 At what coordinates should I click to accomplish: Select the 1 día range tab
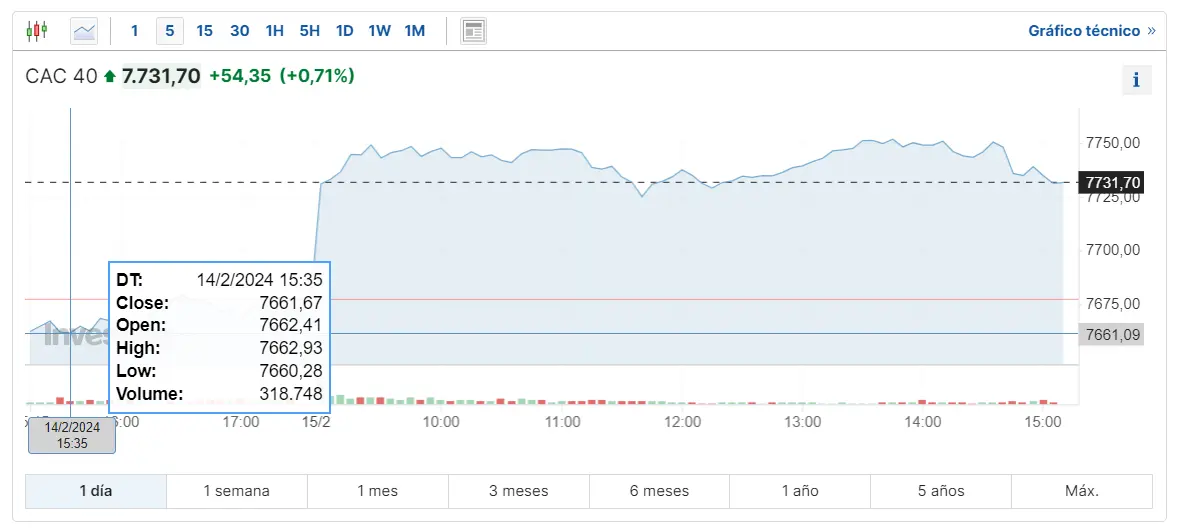(96, 491)
